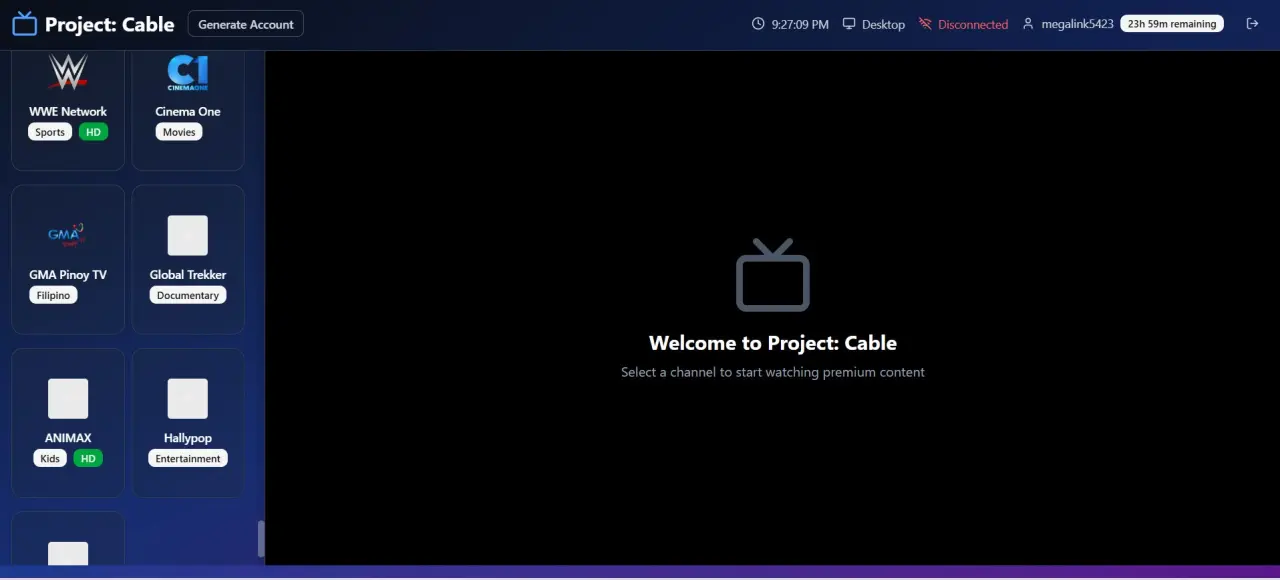This screenshot has width=1280, height=580.
Task: Click the Welcome to Project: Cable heading
Action: coord(773,343)
